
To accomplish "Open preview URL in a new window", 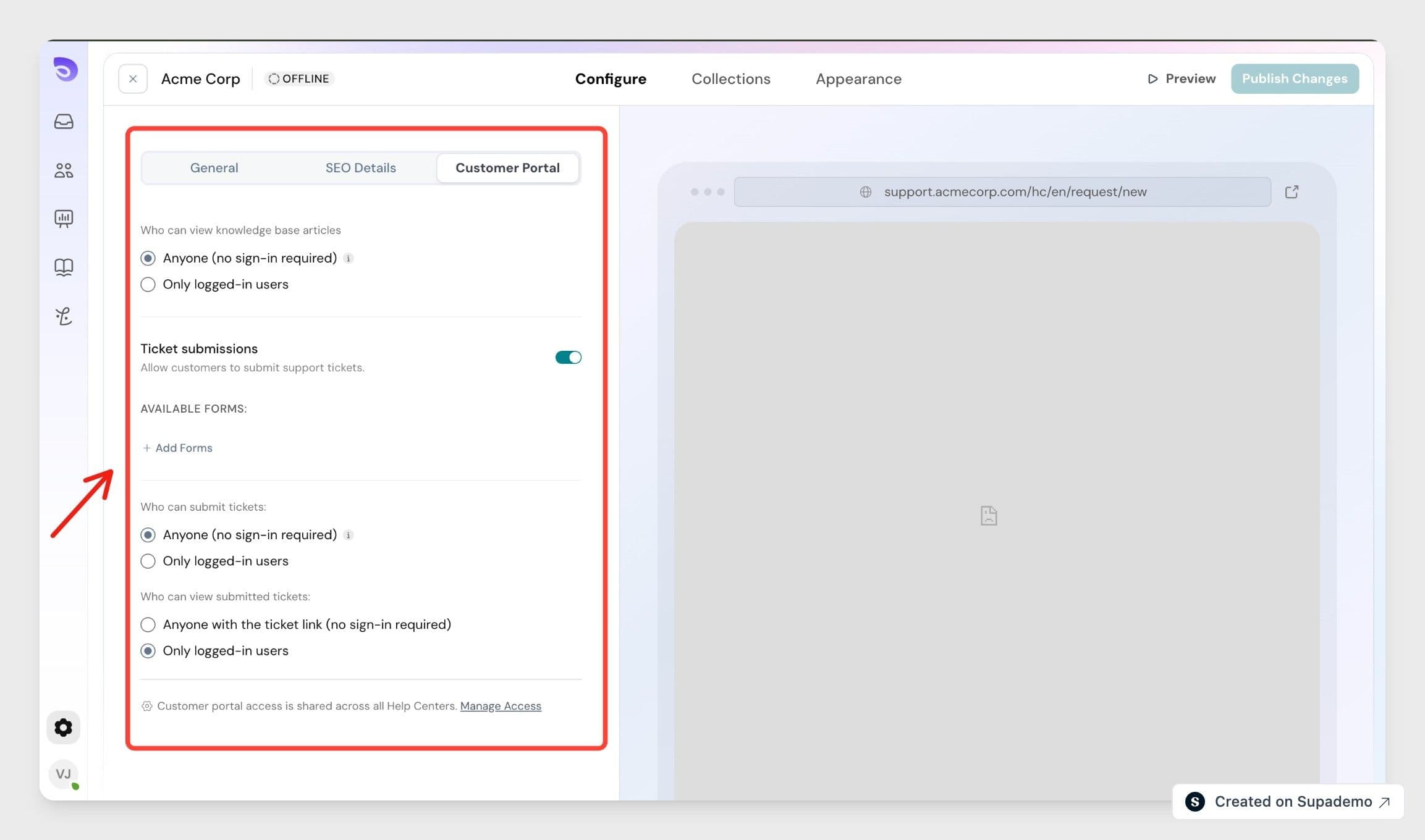I will [x=1292, y=192].
